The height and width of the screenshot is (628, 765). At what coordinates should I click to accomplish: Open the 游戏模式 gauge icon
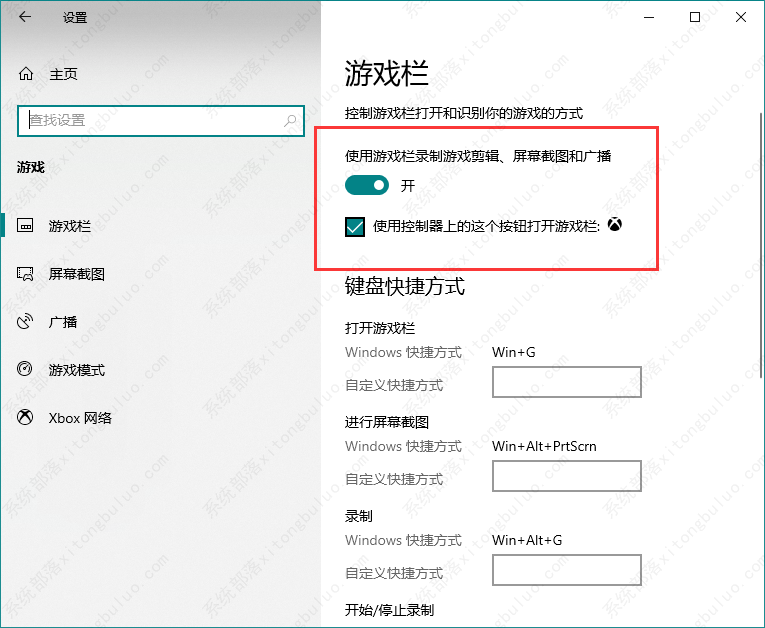(x=27, y=370)
